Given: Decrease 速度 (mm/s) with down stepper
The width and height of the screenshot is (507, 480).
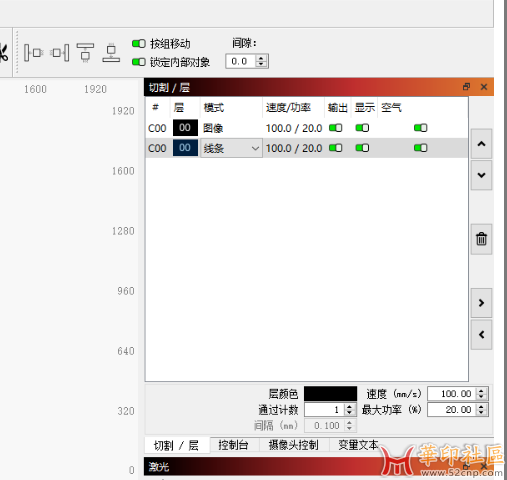Looking at the screenshot, I should pyautogui.click(x=481, y=397).
